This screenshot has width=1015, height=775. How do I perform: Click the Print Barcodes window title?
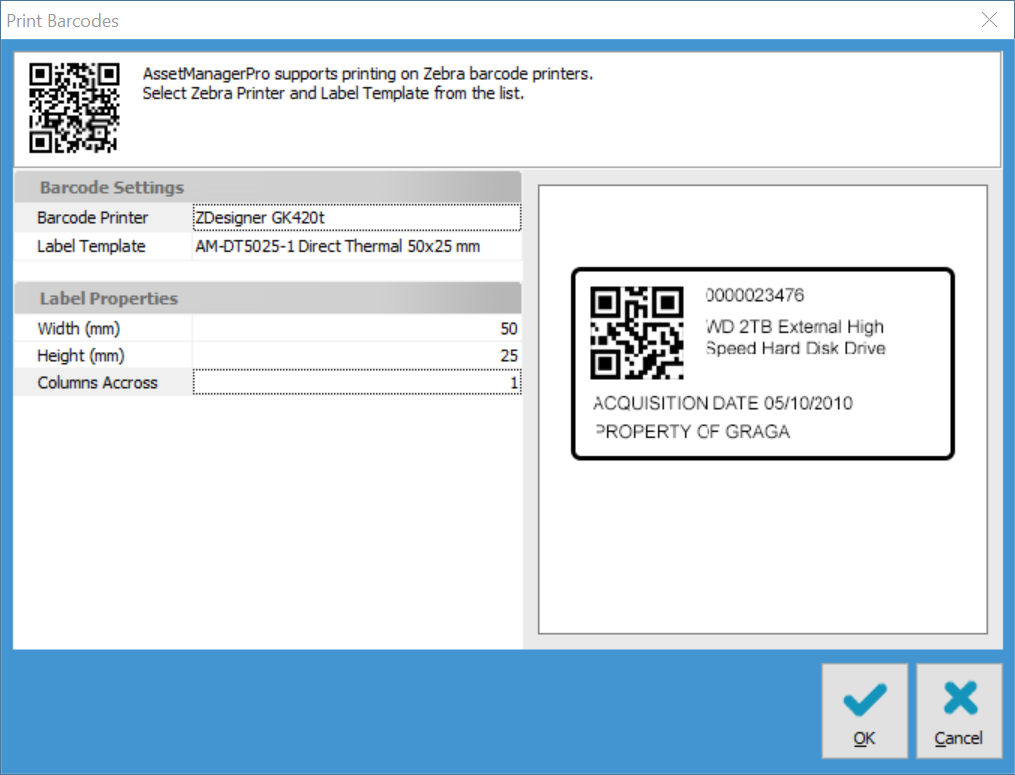click(63, 21)
